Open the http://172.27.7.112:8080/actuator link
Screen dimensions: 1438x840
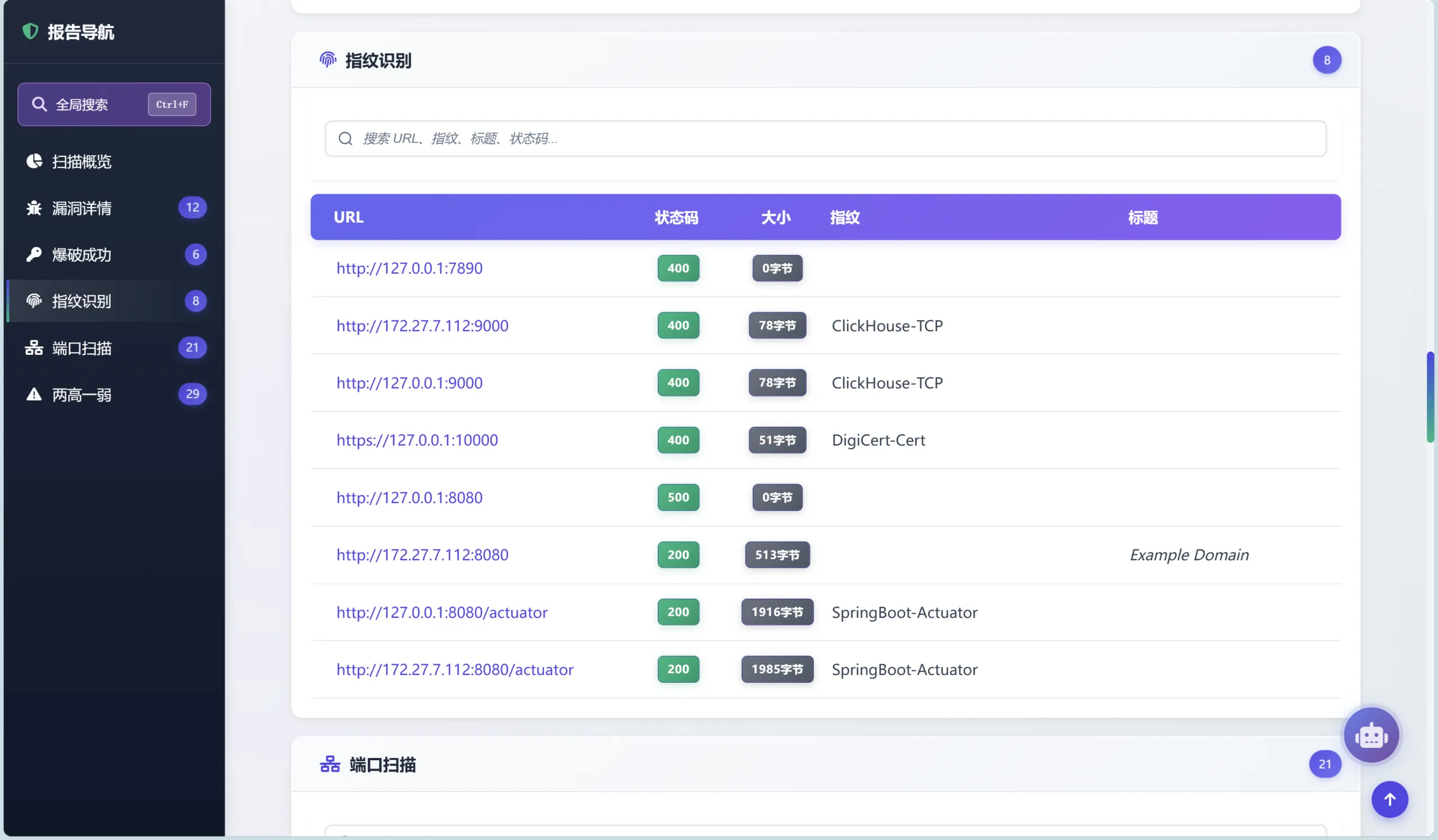click(455, 669)
